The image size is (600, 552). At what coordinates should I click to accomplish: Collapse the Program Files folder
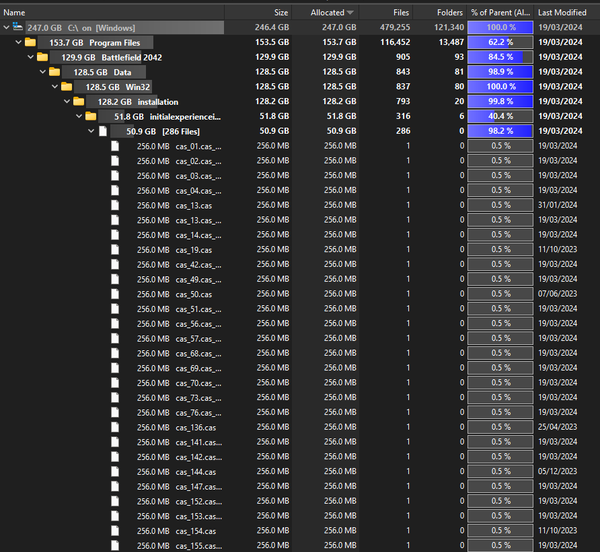[18, 42]
